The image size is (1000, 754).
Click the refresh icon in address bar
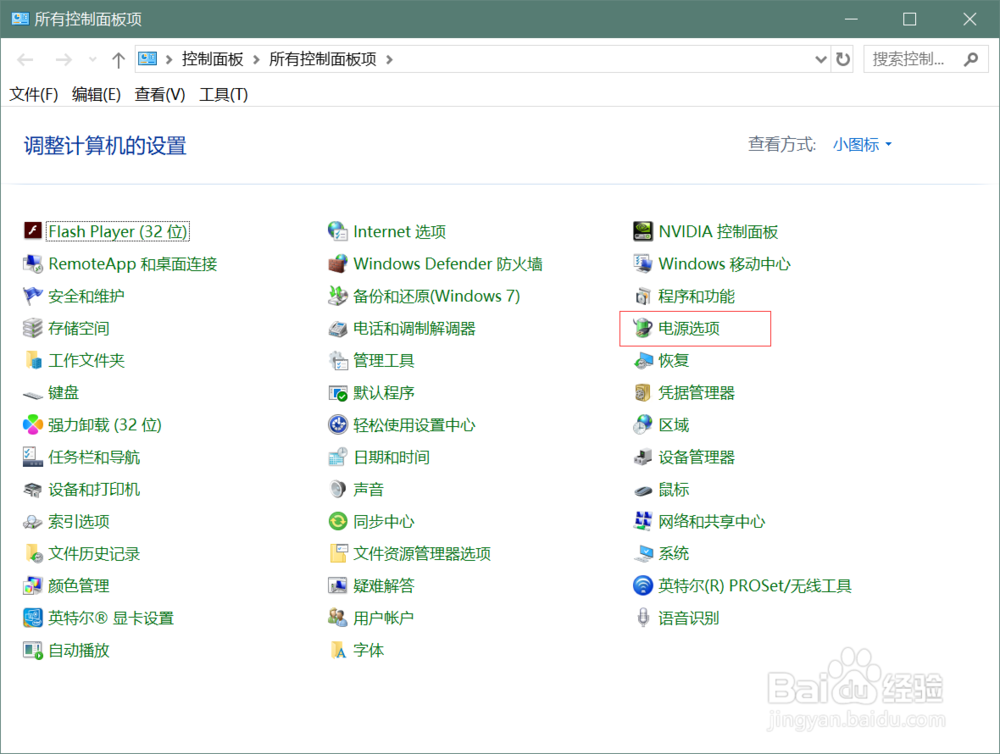point(842,59)
